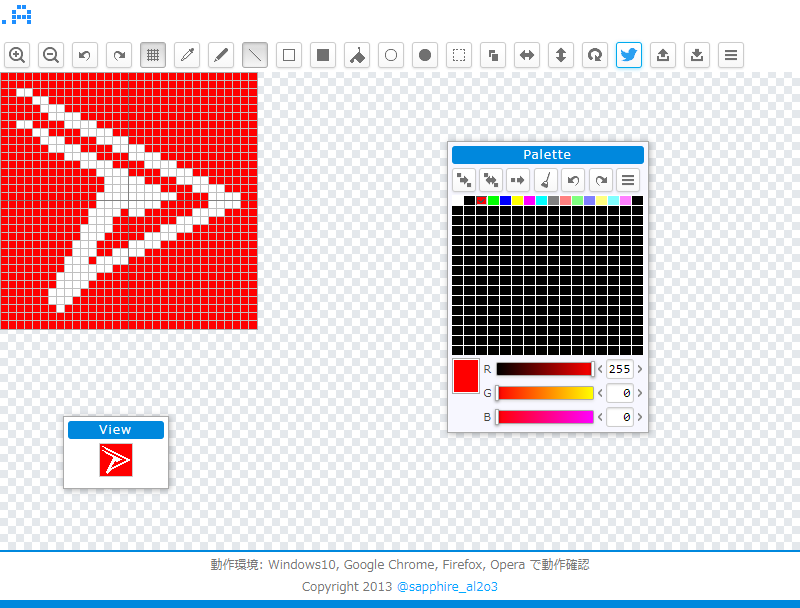Screen dimensions: 800x608
Task: Rotate the image with the rotate icon
Action: pyautogui.click(x=595, y=55)
